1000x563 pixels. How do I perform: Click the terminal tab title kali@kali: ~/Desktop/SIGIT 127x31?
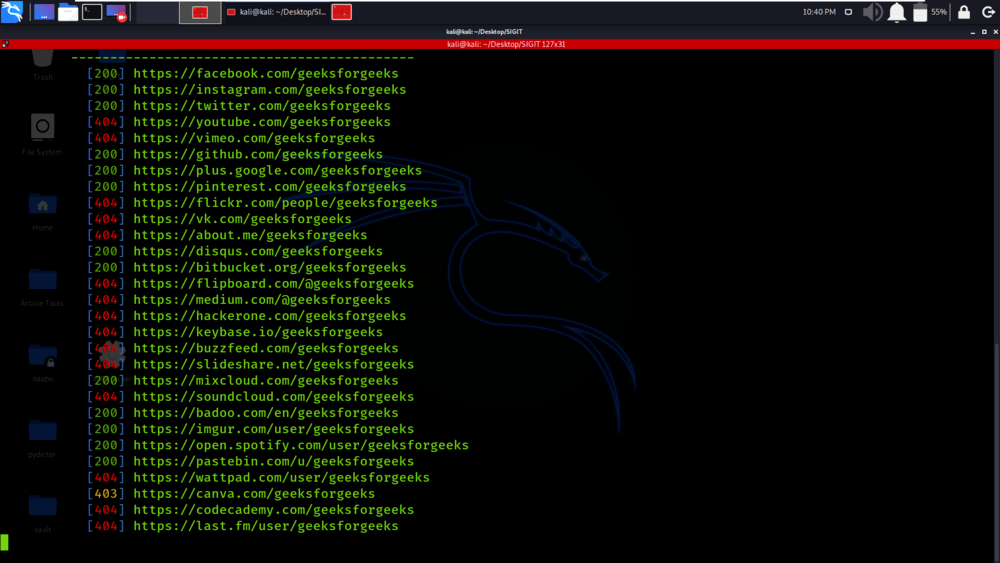point(506,44)
